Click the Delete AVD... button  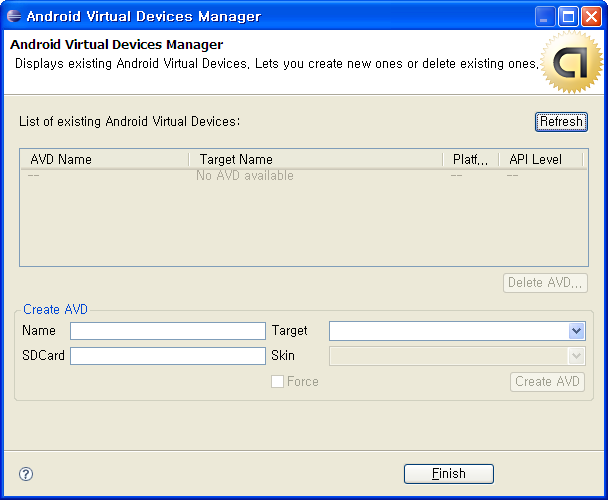[545, 283]
